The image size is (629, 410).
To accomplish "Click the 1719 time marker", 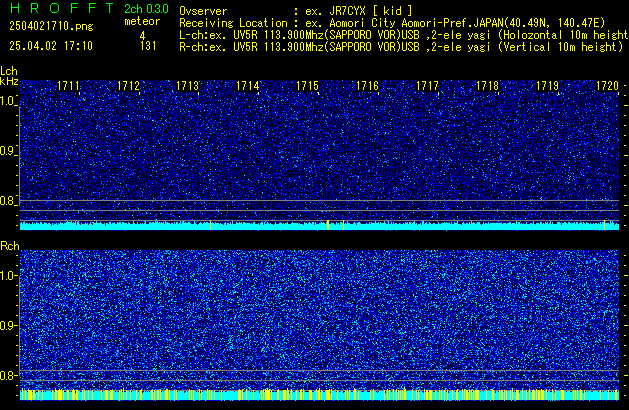I will (548, 86).
